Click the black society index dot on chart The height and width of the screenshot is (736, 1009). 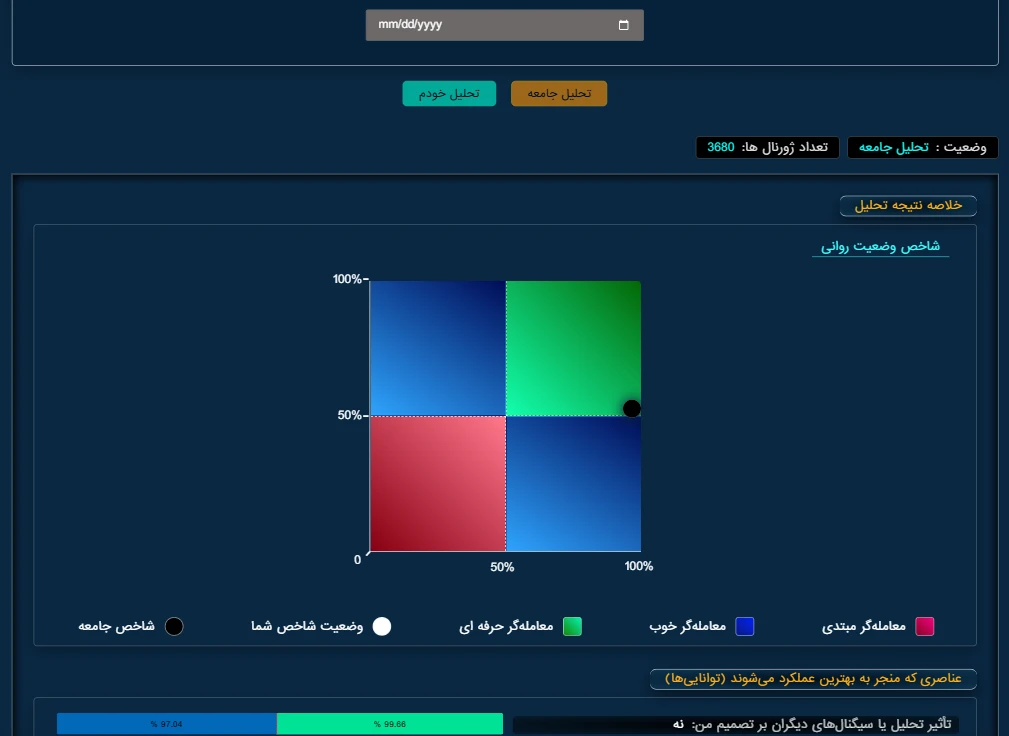(x=632, y=408)
